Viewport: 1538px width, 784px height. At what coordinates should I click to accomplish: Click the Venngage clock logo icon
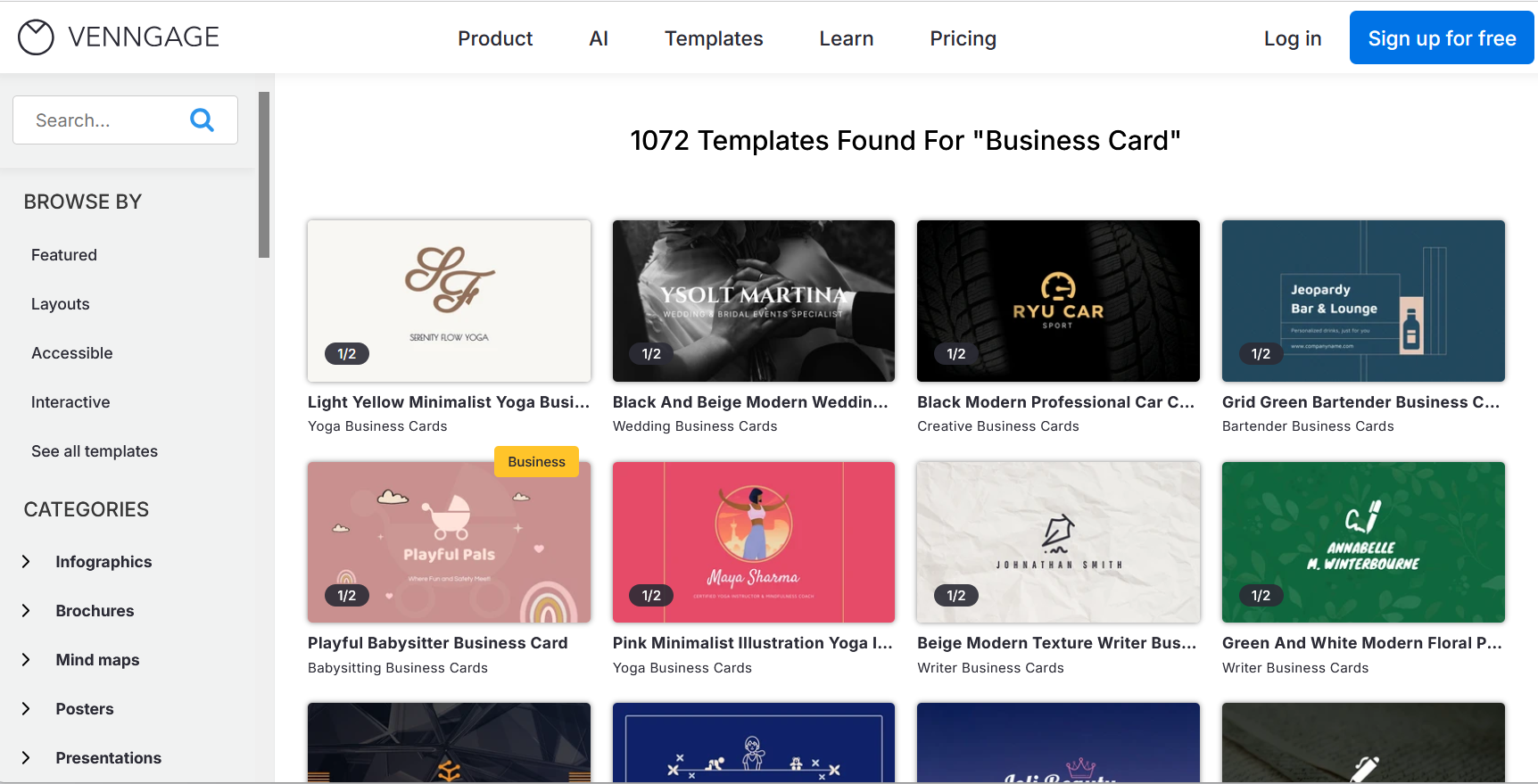(36, 37)
